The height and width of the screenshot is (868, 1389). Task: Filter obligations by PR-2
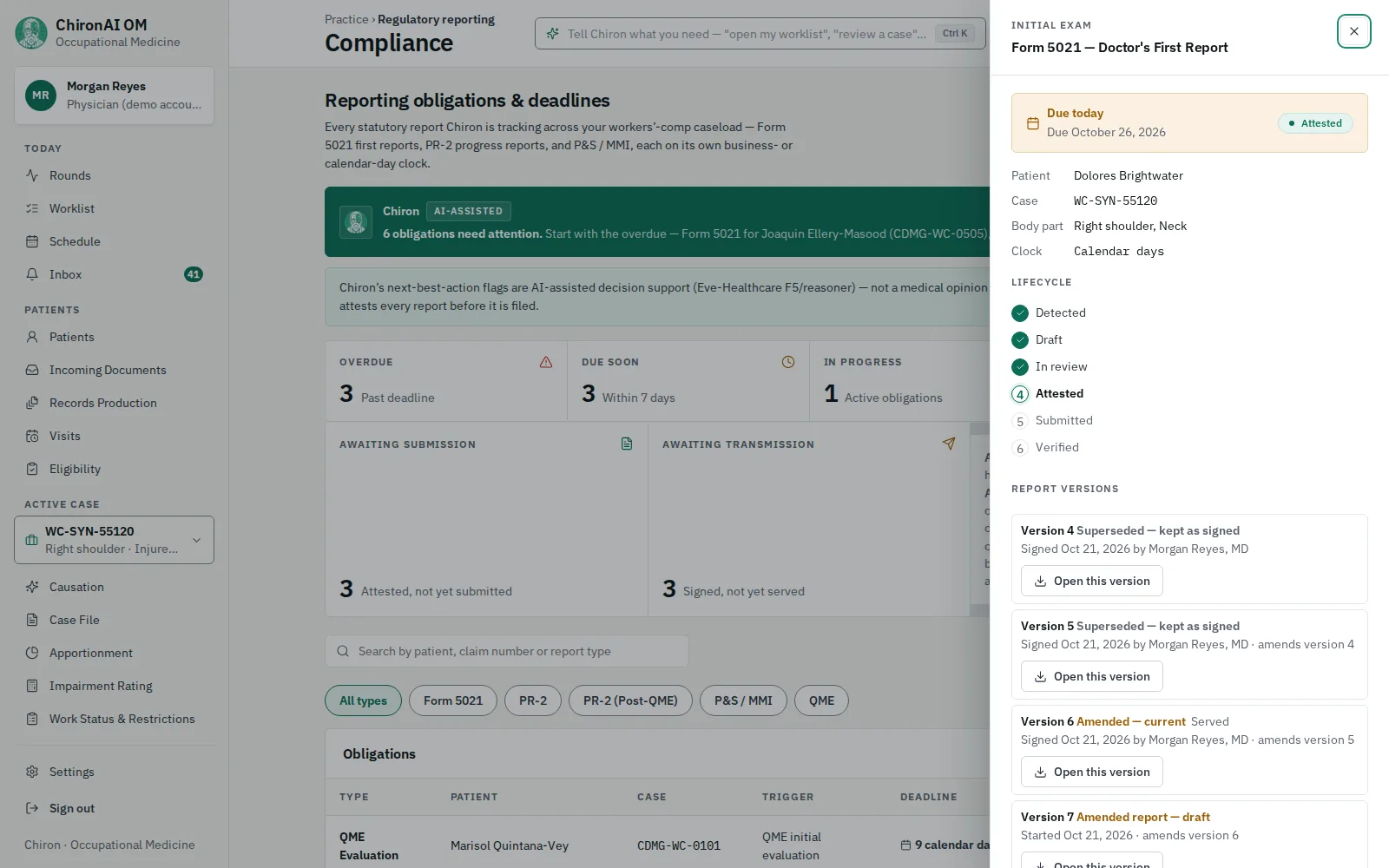pos(533,700)
